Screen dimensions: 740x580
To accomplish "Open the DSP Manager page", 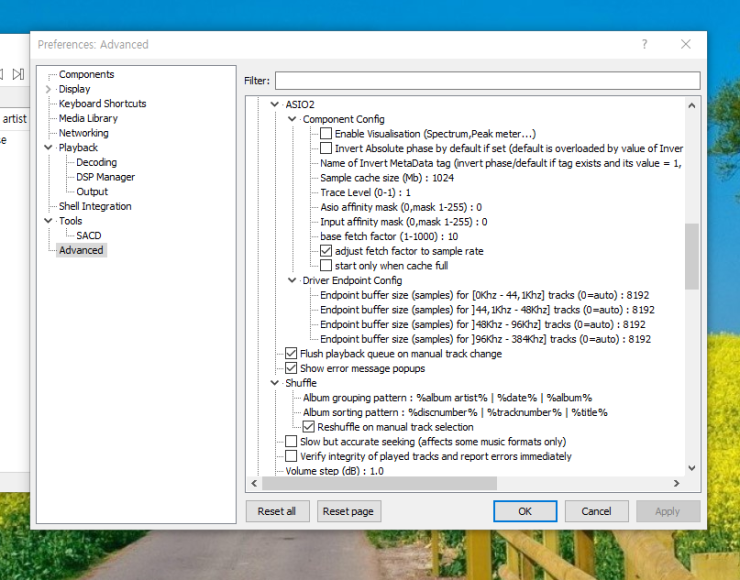I will pos(106,177).
